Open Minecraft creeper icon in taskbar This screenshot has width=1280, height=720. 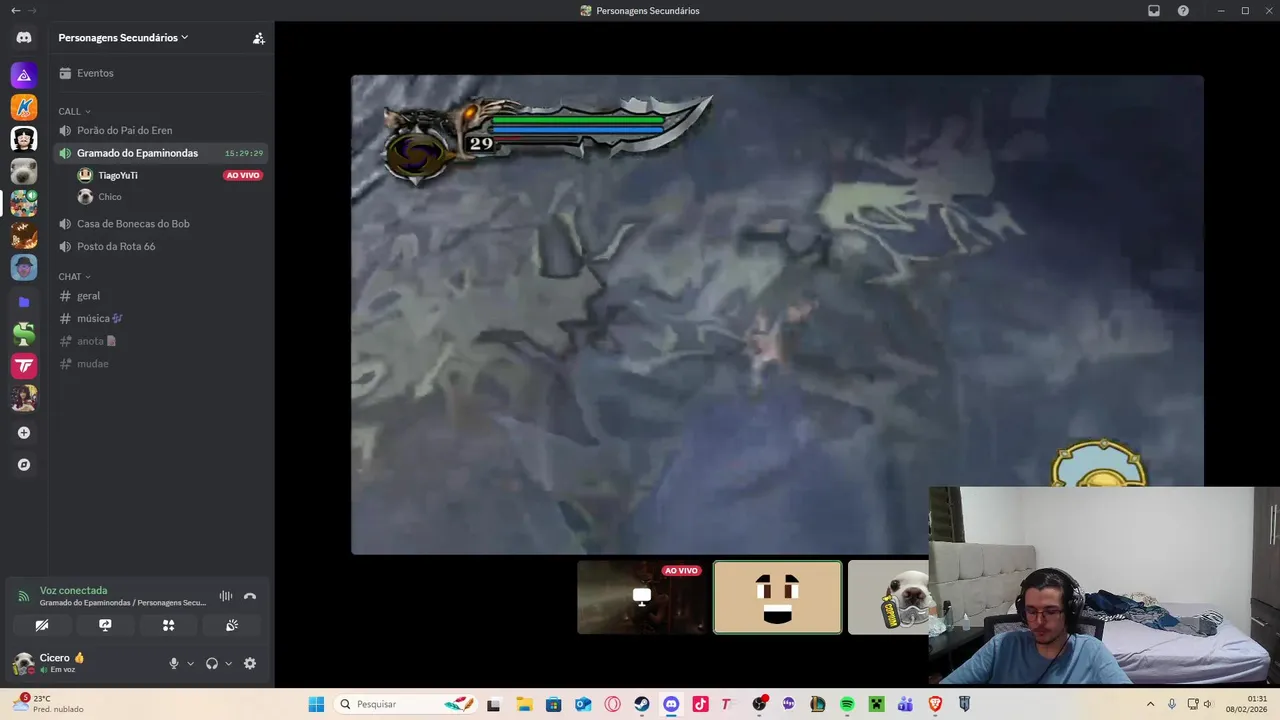click(876, 704)
